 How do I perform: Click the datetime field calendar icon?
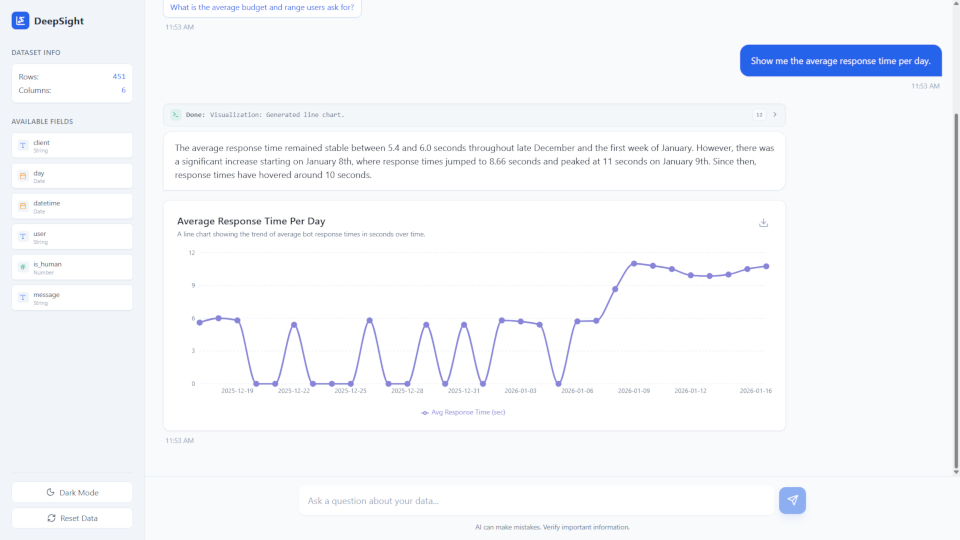(23, 206)
